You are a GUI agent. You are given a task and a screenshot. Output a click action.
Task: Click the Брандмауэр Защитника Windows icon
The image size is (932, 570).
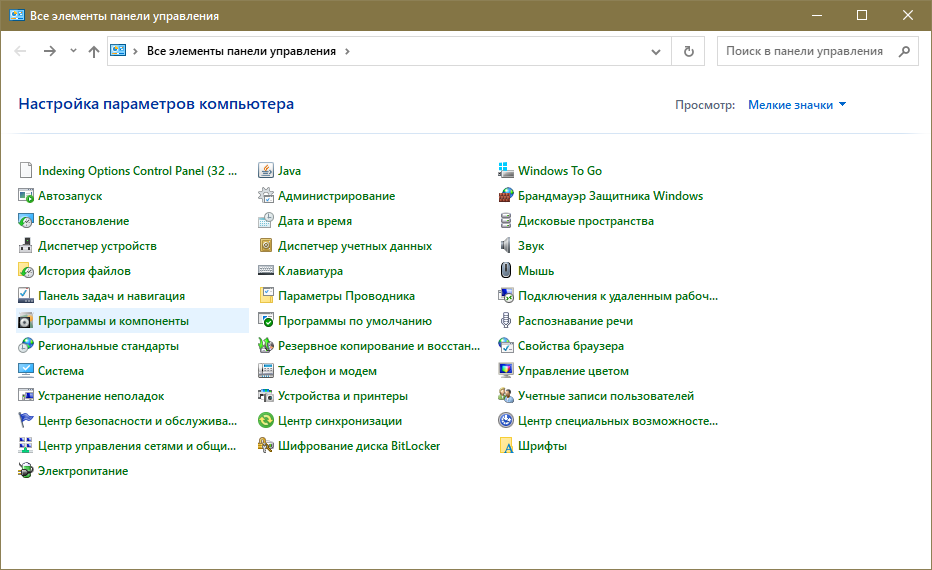click(x=506, y=196)
